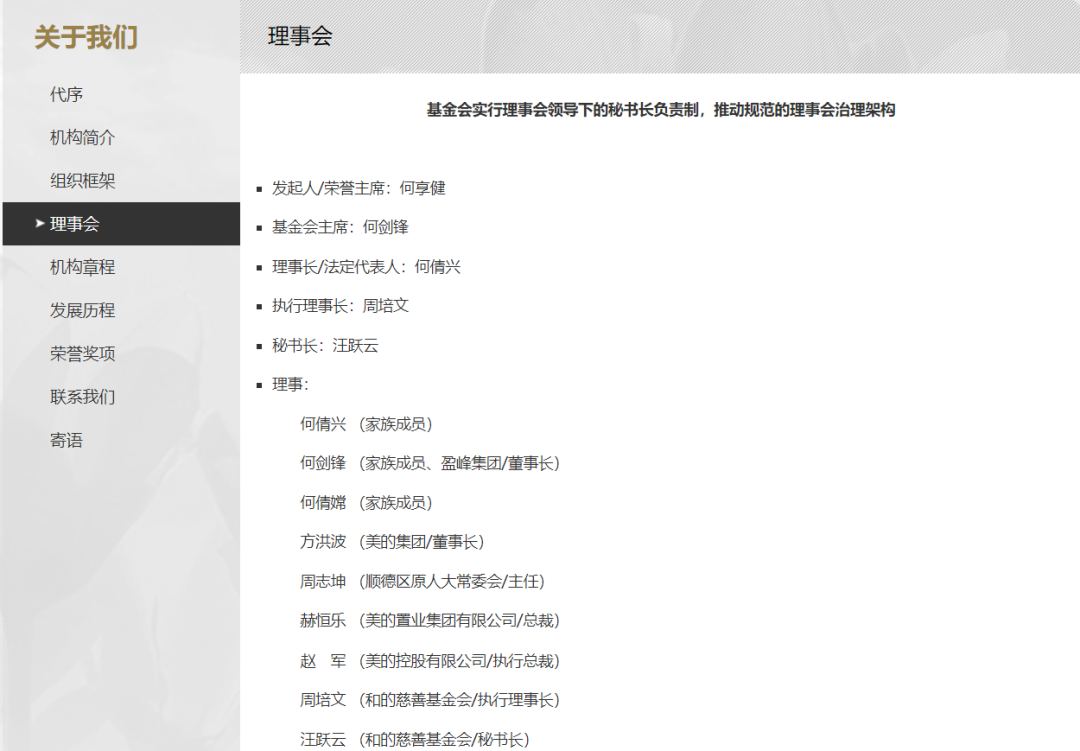This screenshot has width=1080, height=751.
Task: Open the 寄语 sidebar item
Action: click(x=66, y=441)
